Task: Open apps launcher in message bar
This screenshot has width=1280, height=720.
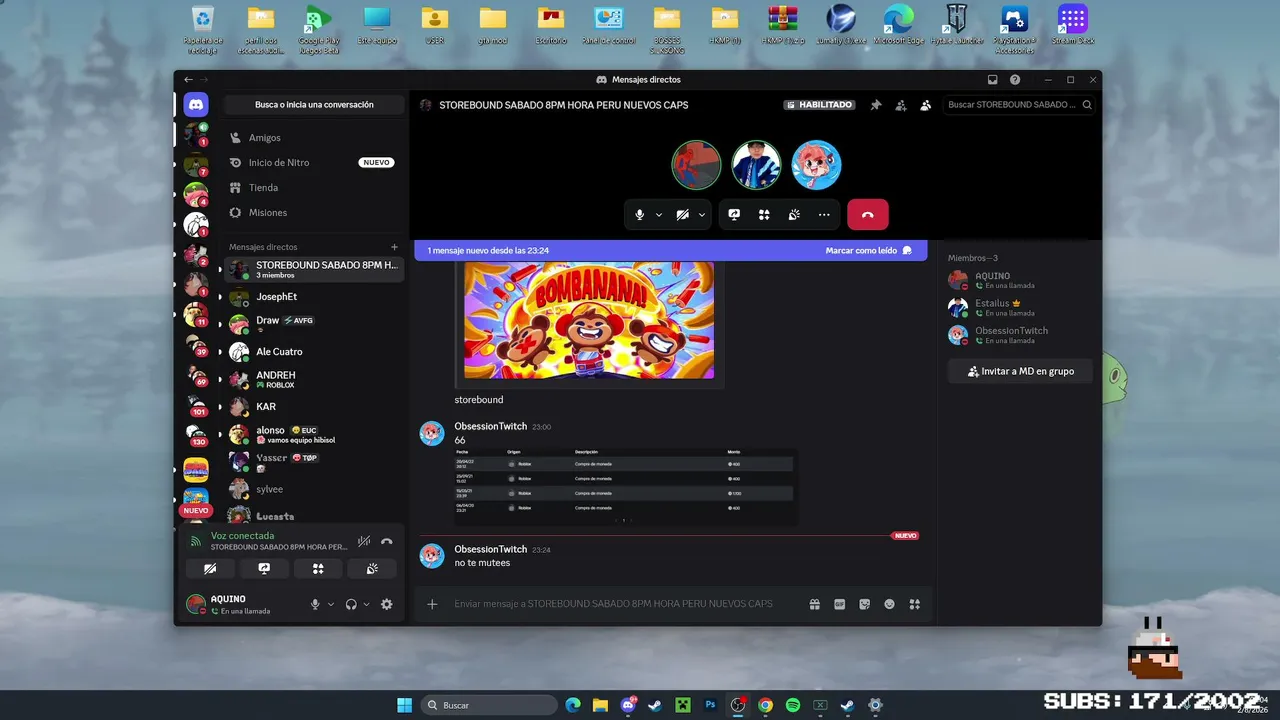Action: (x=914, y=604)
